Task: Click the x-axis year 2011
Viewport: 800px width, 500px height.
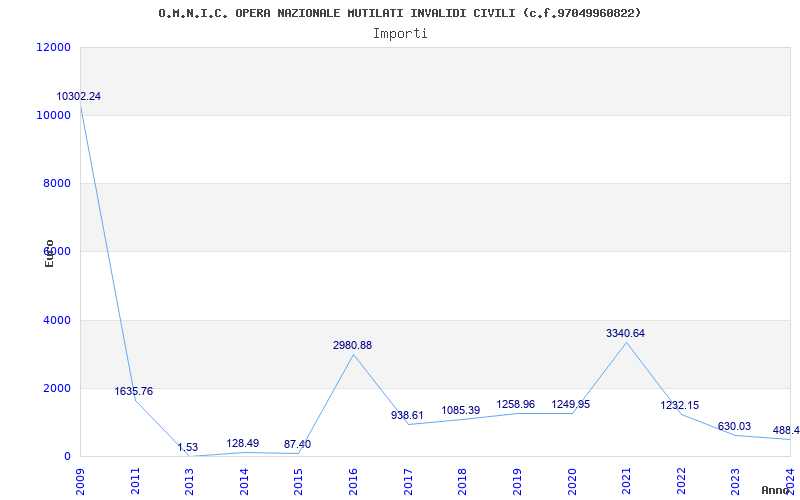Action: pos(135,481)
